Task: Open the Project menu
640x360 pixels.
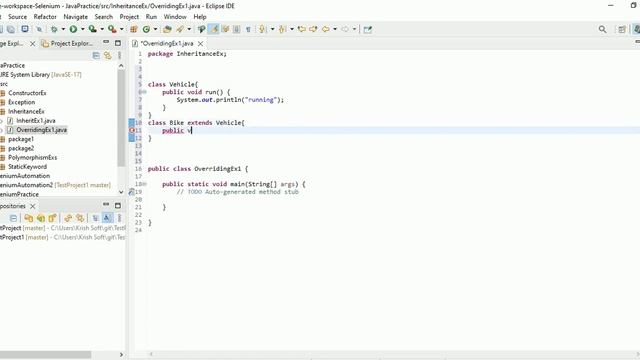Action: click(x=129, y=17)
